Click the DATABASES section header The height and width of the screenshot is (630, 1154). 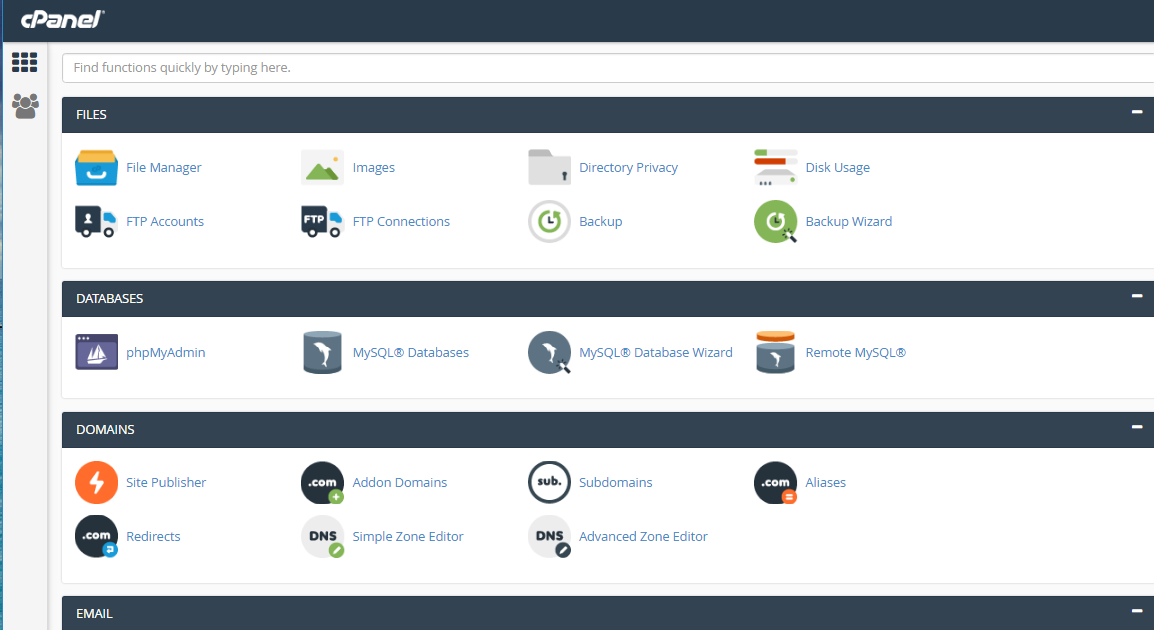click(608, 299)
